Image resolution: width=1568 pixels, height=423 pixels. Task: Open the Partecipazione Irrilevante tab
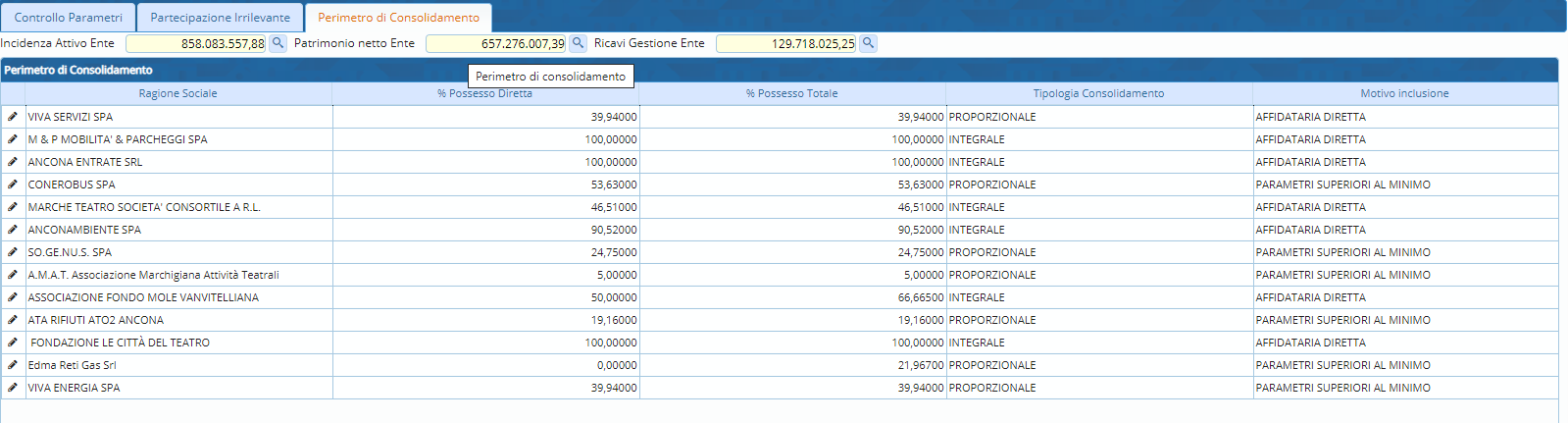[x=220, y=18]
